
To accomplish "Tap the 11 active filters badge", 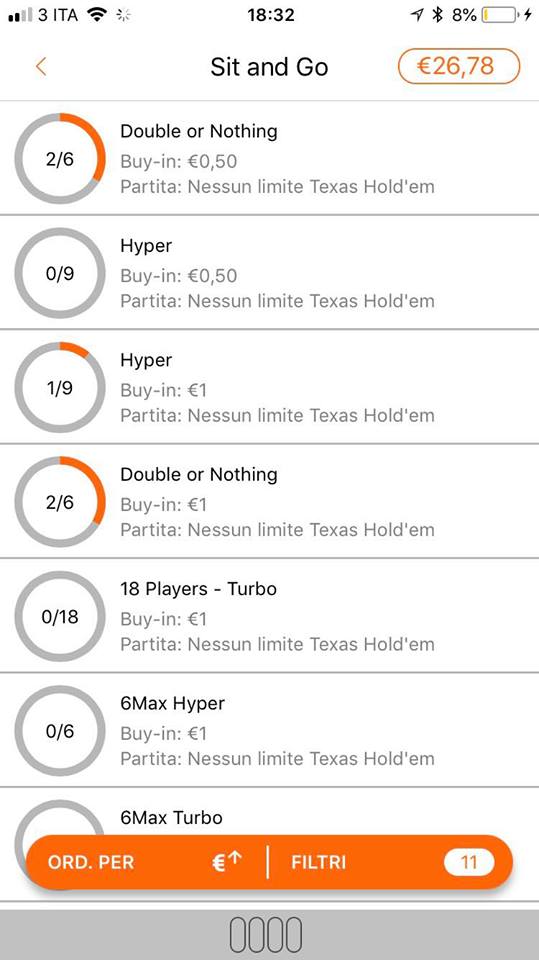I will pyautogui.click(x=469, y=862).
